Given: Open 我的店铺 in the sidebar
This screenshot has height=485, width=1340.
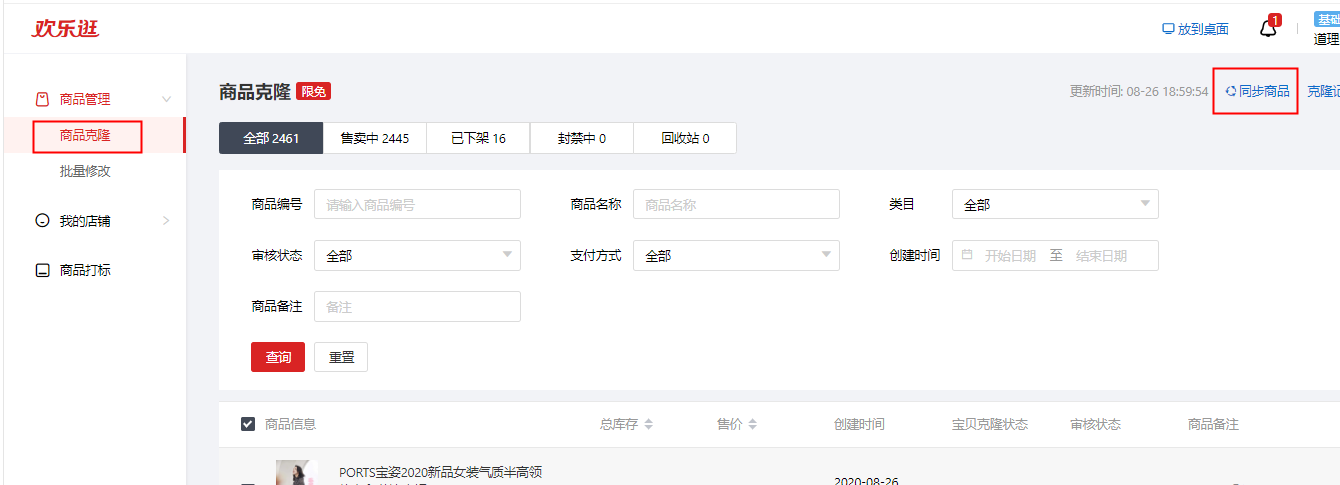Looking at the screenshot, I should coord(85,221).
